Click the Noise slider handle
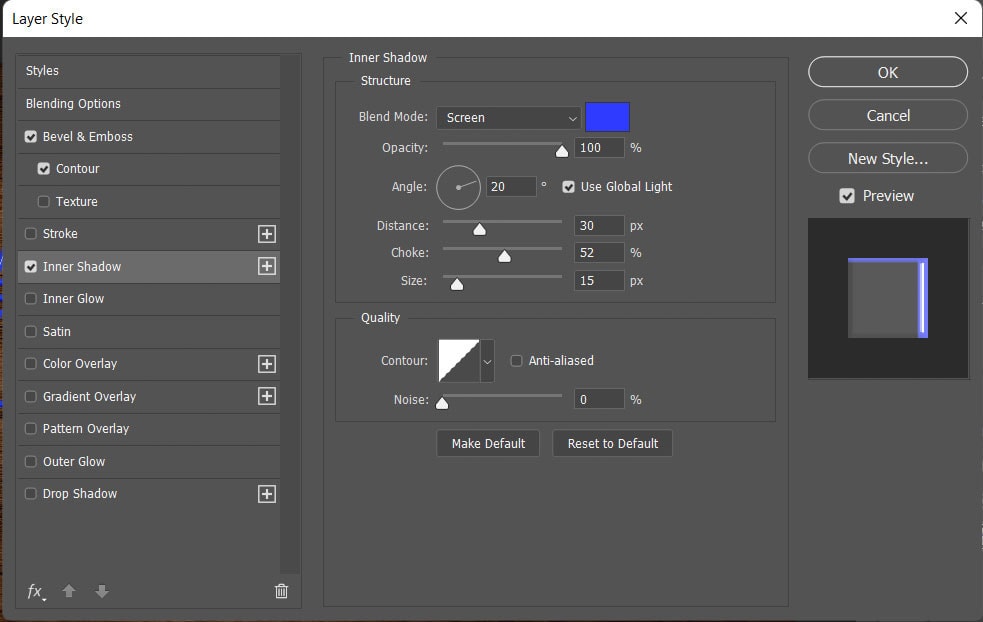The height and width of the screenshot is (622, 983). pyautogui.click(x=442, y=403)
